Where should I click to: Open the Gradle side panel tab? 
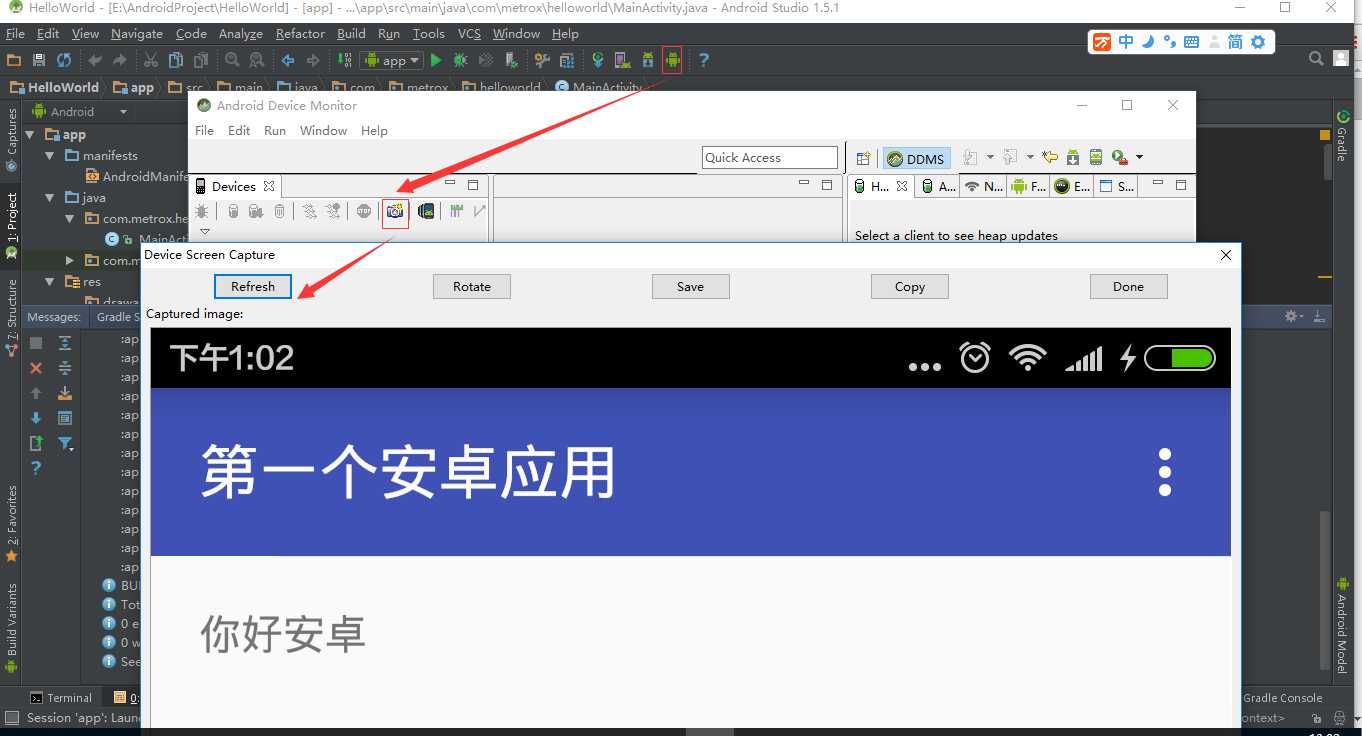pyautogui.click(x=1342, y=136)
